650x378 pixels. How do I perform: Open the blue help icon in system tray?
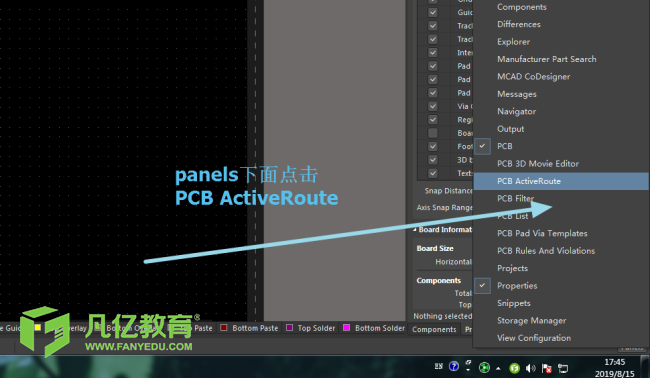[x=454, y=366]
